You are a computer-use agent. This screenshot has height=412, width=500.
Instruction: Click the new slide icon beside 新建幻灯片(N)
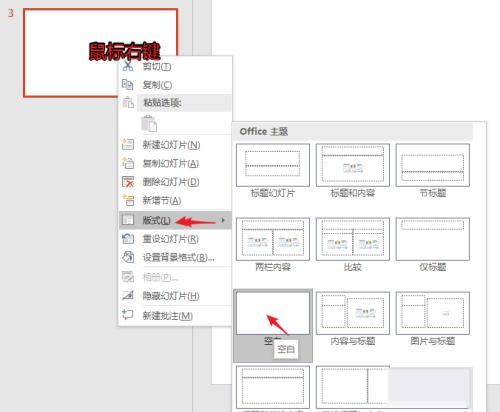click(x=128, y=145)
